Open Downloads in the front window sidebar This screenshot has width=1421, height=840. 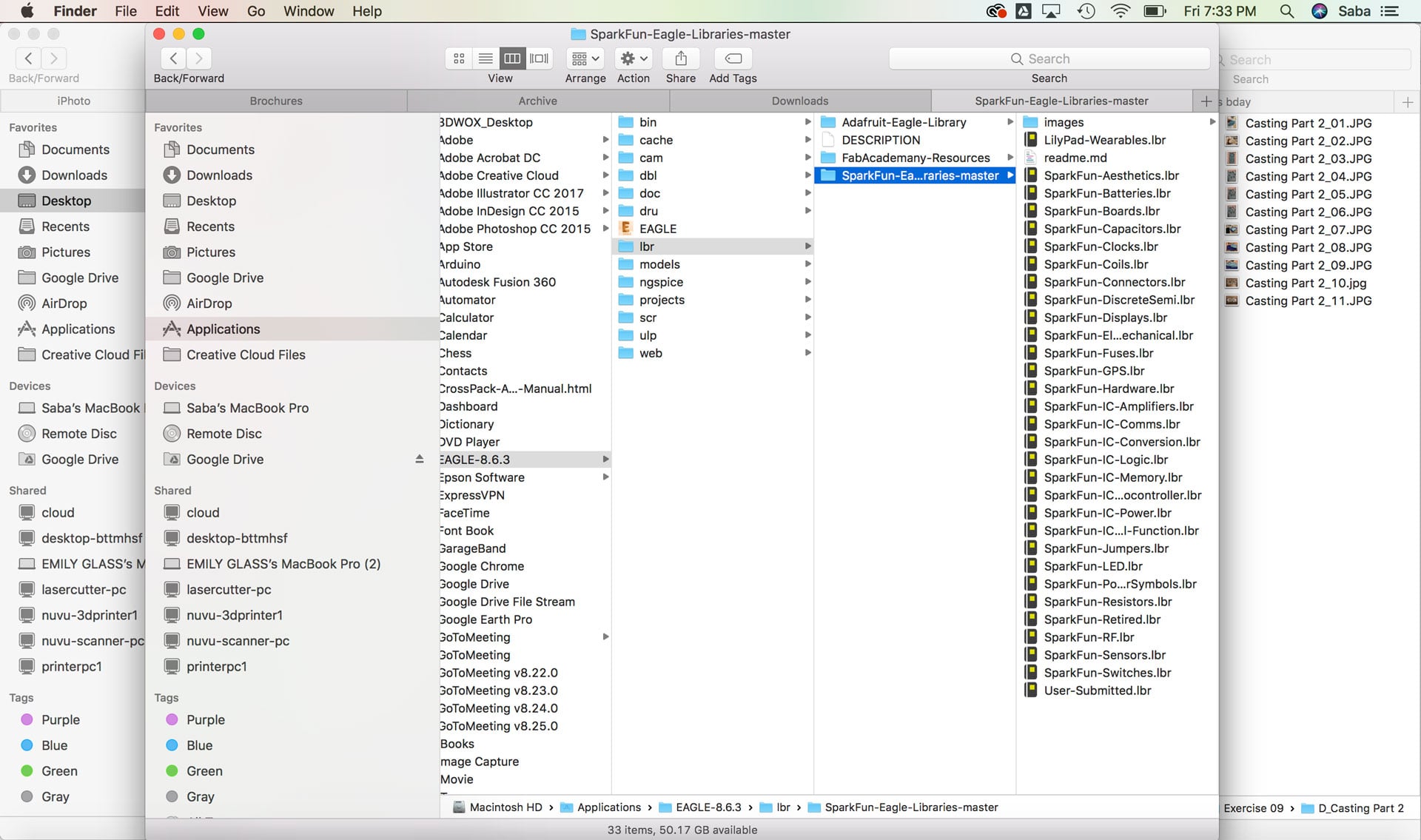point(219,175)
